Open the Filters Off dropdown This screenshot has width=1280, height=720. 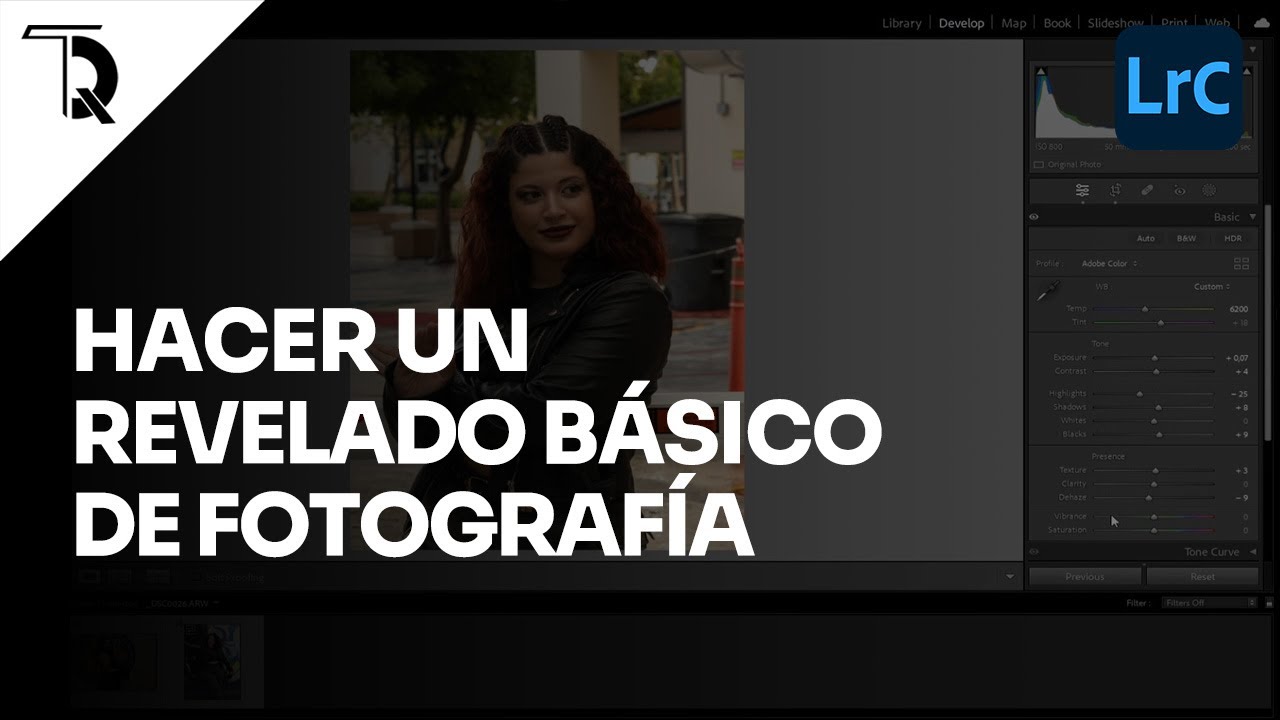click(x=1209, y=603)
